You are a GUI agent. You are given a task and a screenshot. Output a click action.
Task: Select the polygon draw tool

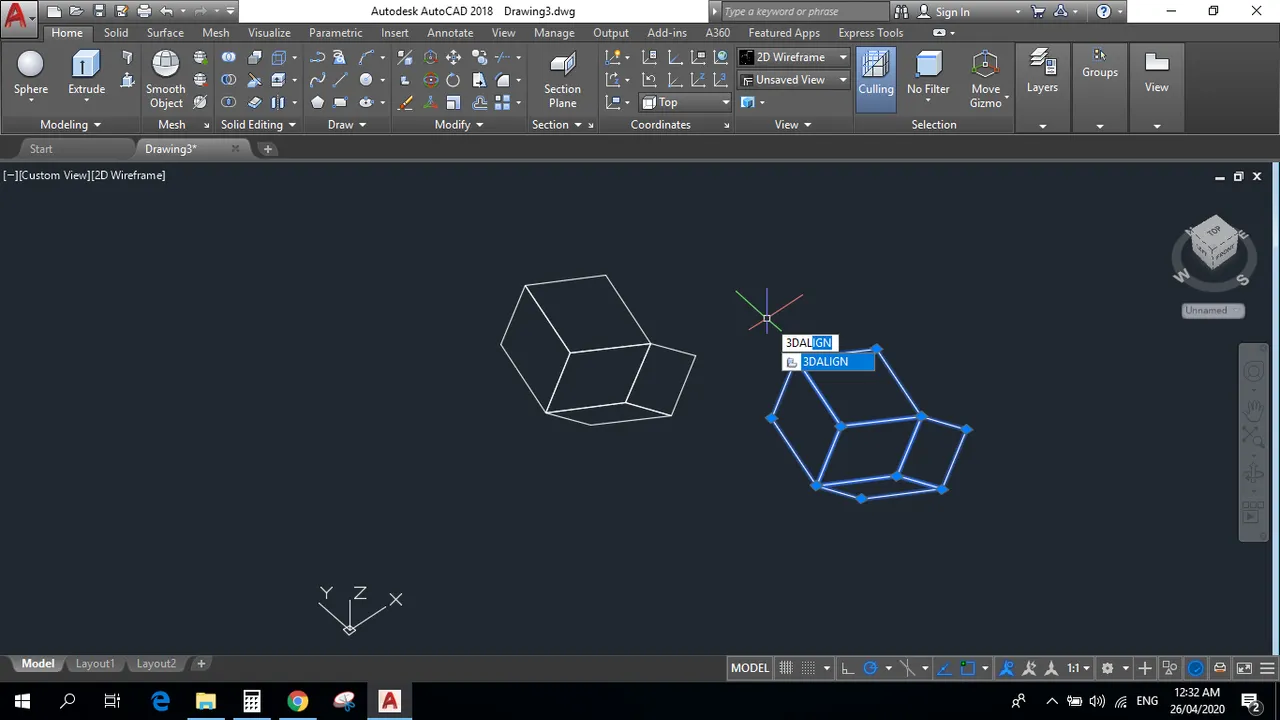click(x=317, y=102)
